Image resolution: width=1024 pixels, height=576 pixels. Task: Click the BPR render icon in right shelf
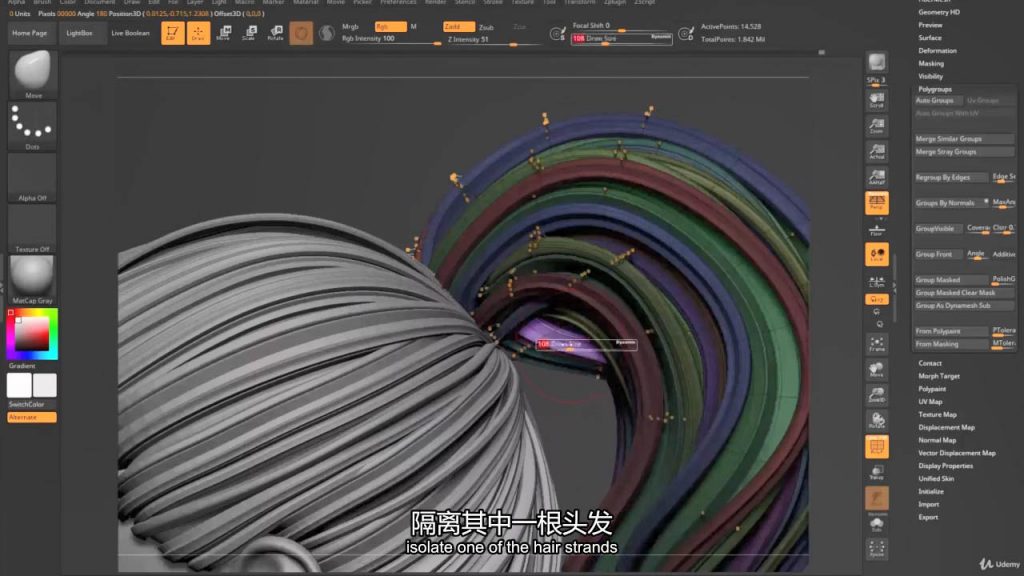(876, 63)
